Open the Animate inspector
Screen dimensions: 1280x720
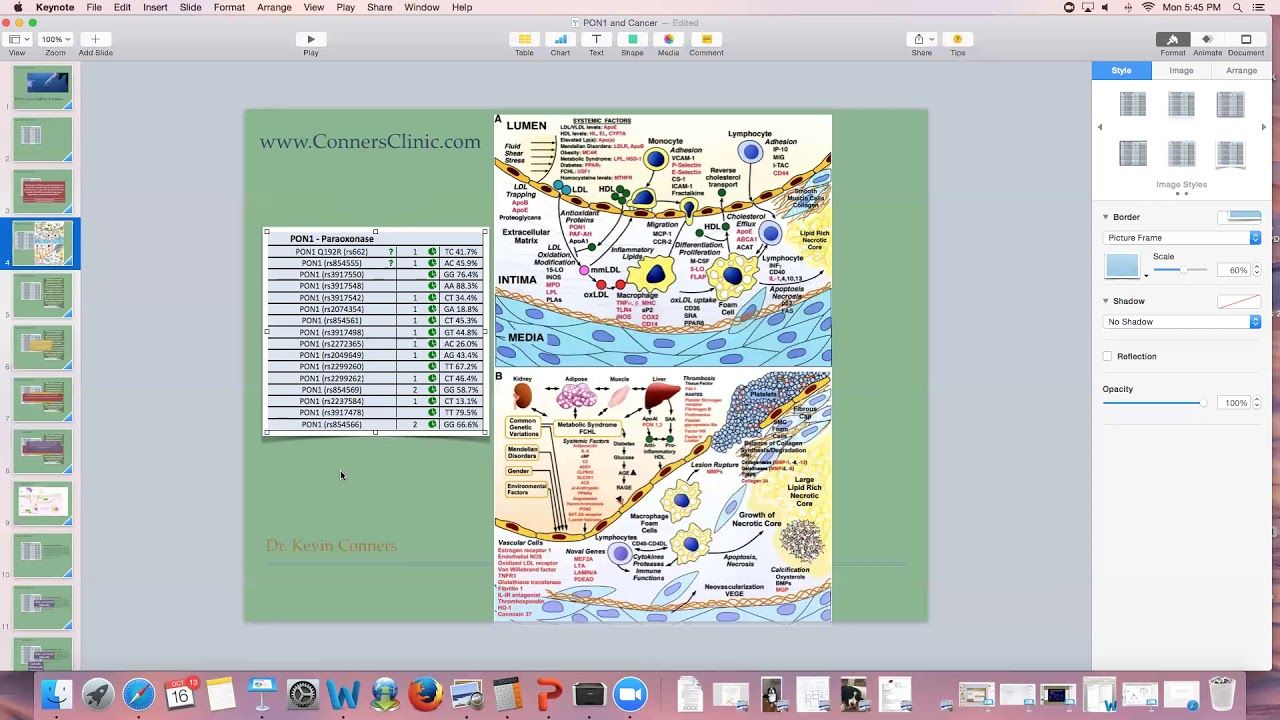[x=1207, y=39]
